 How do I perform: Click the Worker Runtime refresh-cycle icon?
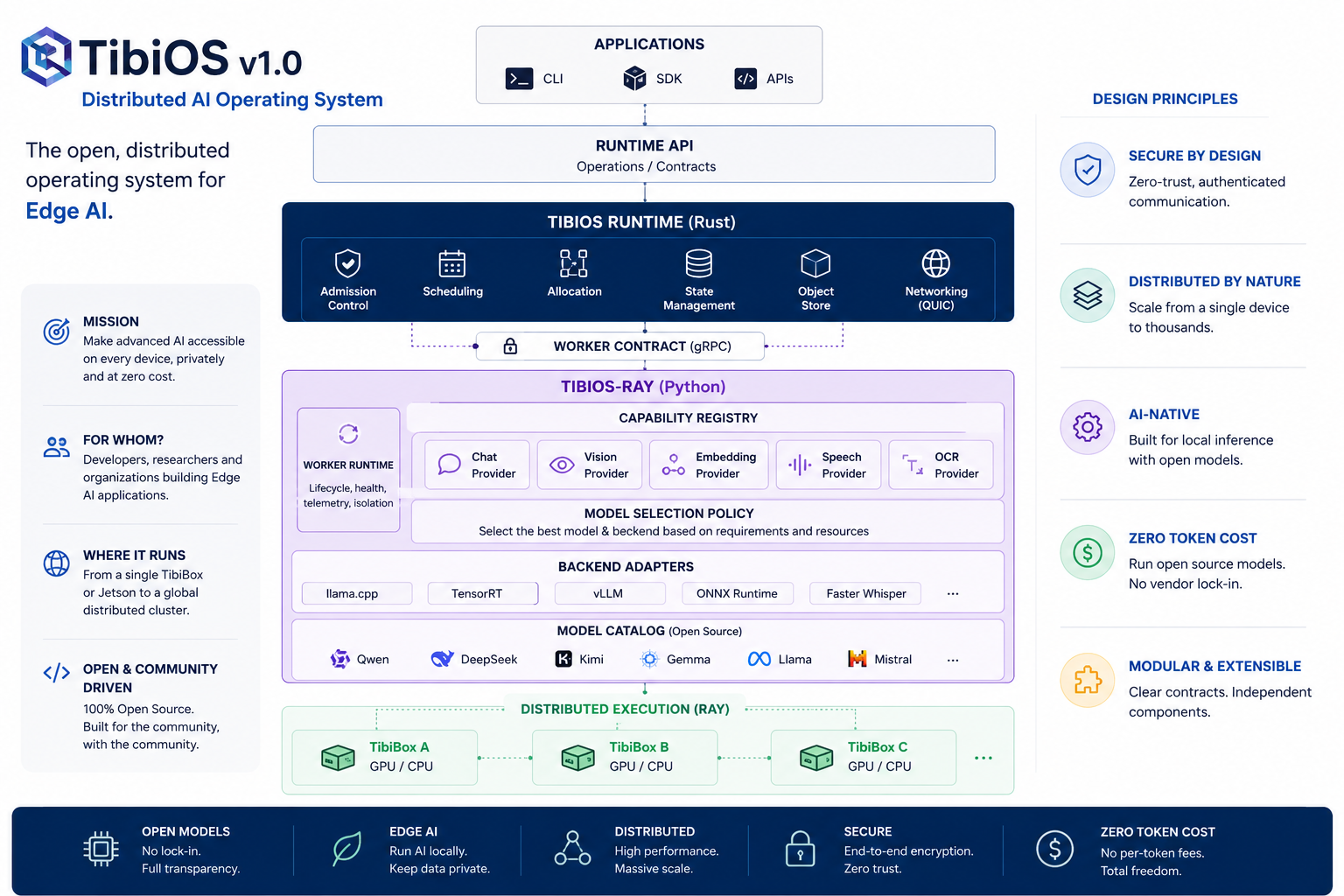click(x=348, y=434)
